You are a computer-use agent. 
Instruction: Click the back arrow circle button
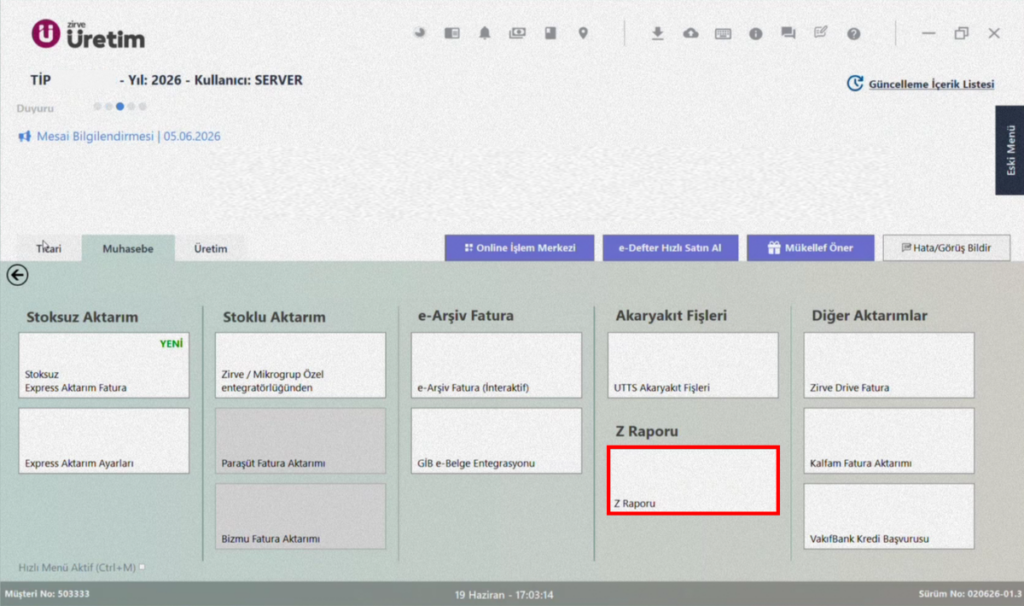click(x=18, y=275)
